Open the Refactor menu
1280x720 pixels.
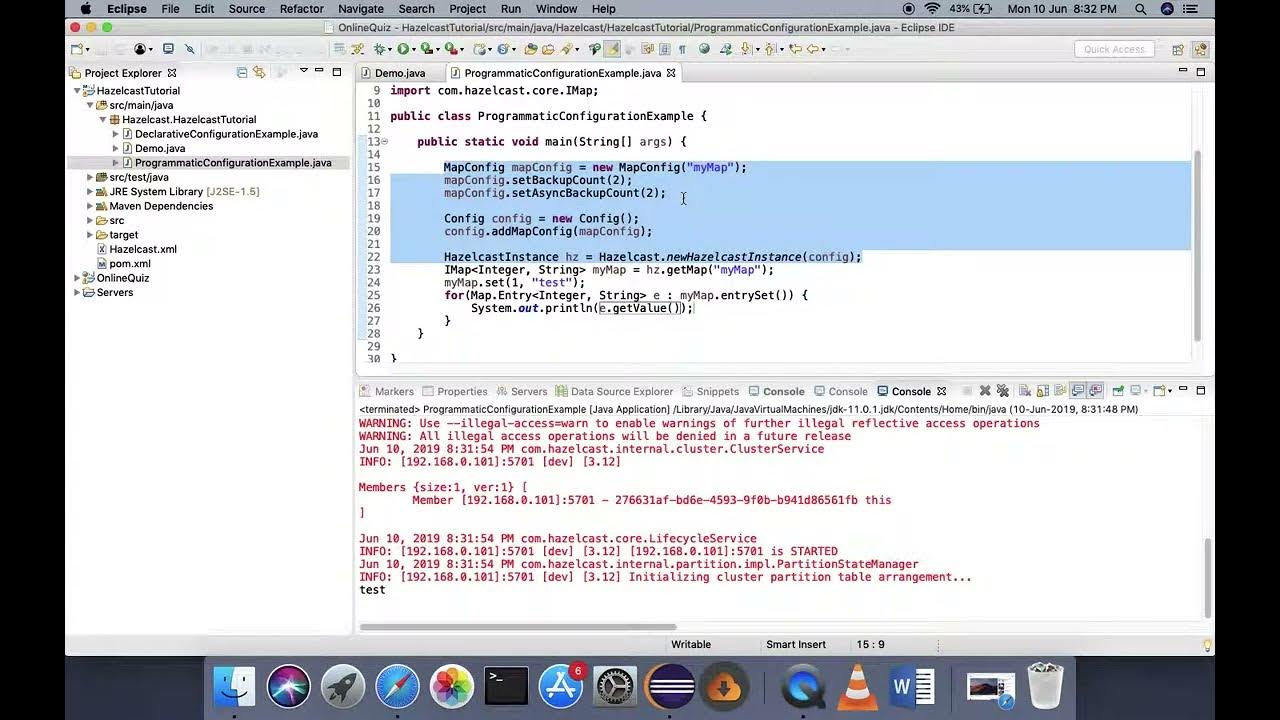point(301,9)
